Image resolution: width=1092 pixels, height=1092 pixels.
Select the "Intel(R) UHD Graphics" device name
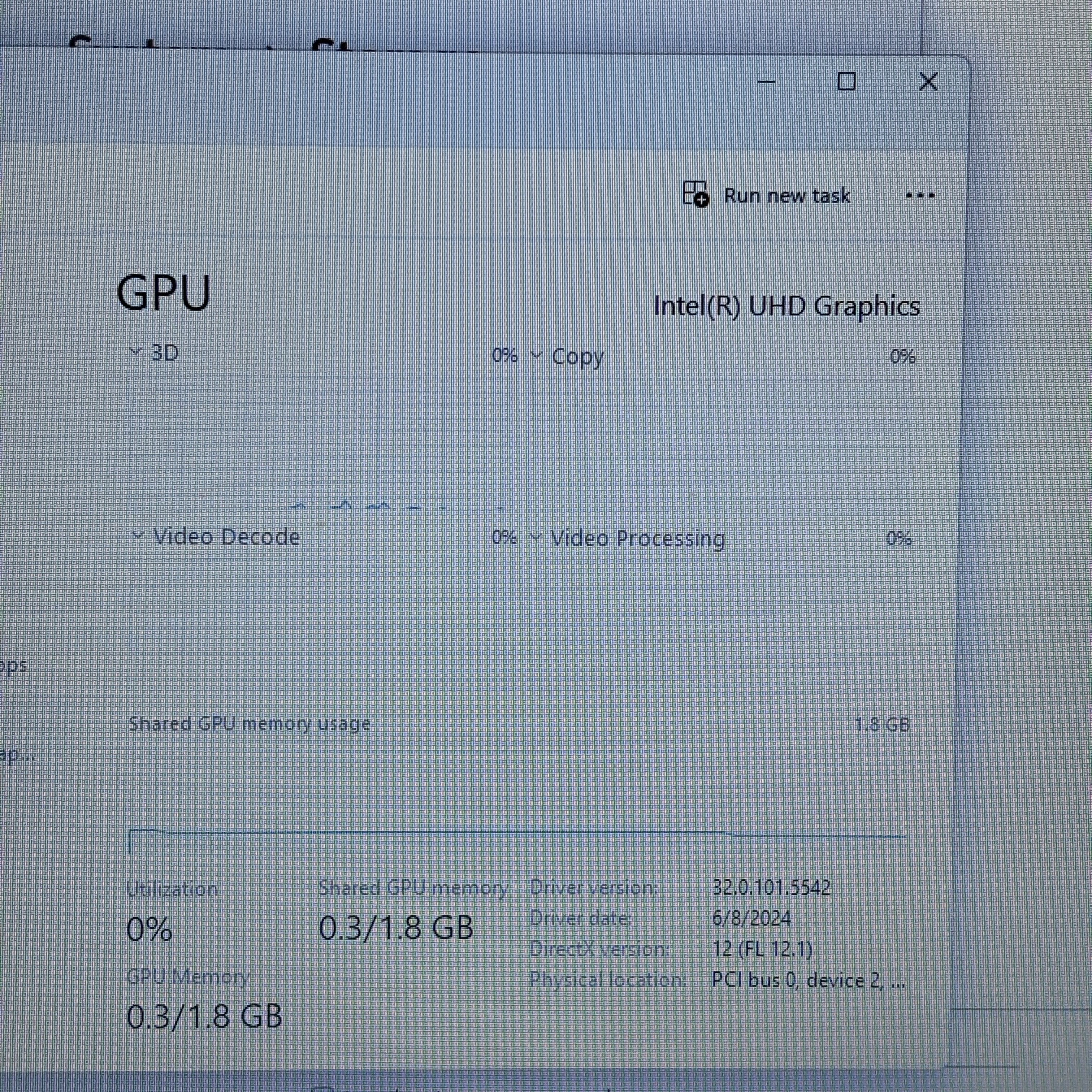click(787, 306)
